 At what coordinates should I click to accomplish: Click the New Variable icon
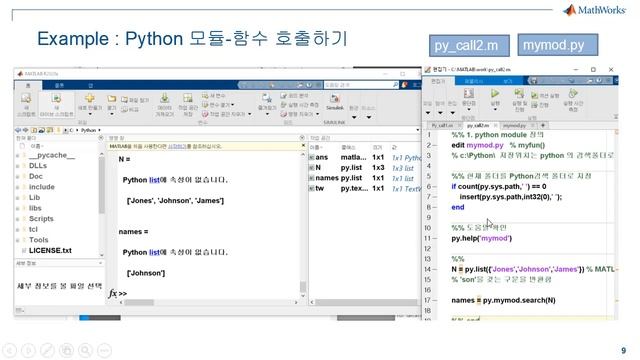click(x=205, y=96)
